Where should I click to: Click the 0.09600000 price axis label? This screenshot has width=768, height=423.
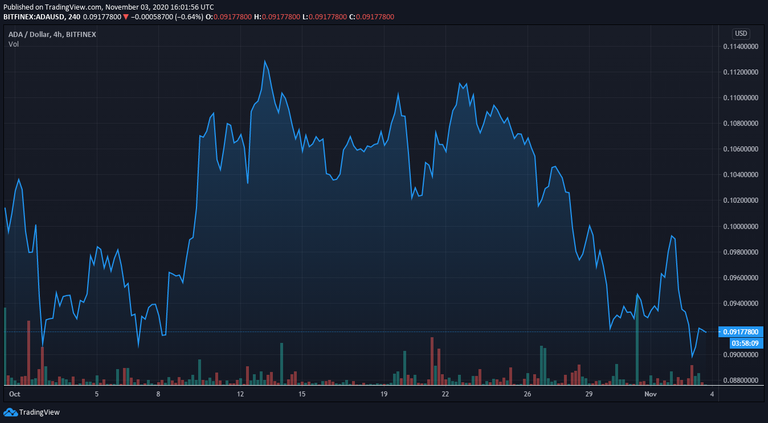click(741, 278)
